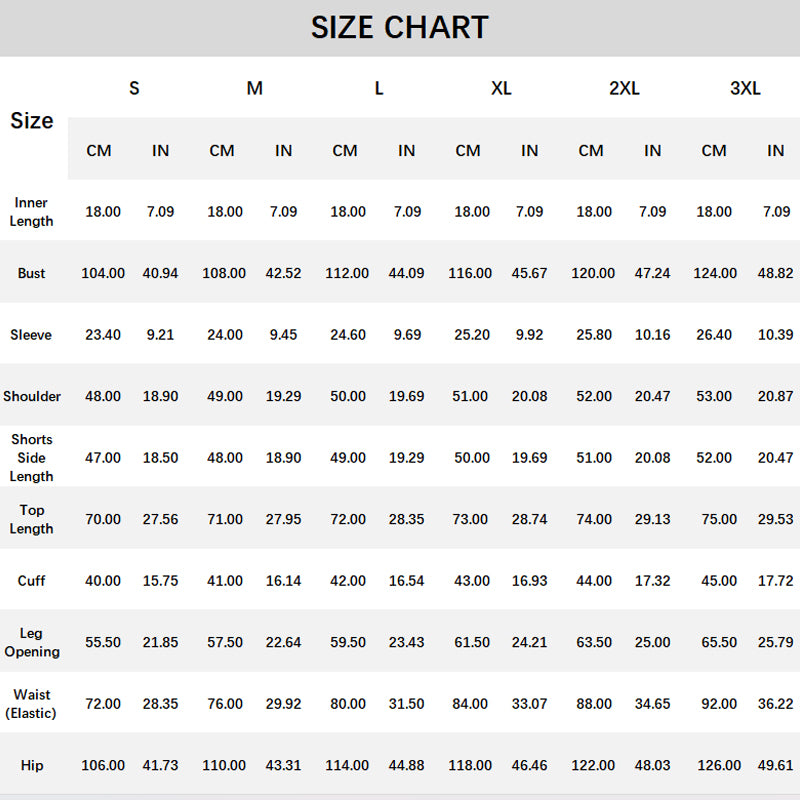Click the Shoulder row label
Viewport: 800px width, 800px height.
(32, 396)
